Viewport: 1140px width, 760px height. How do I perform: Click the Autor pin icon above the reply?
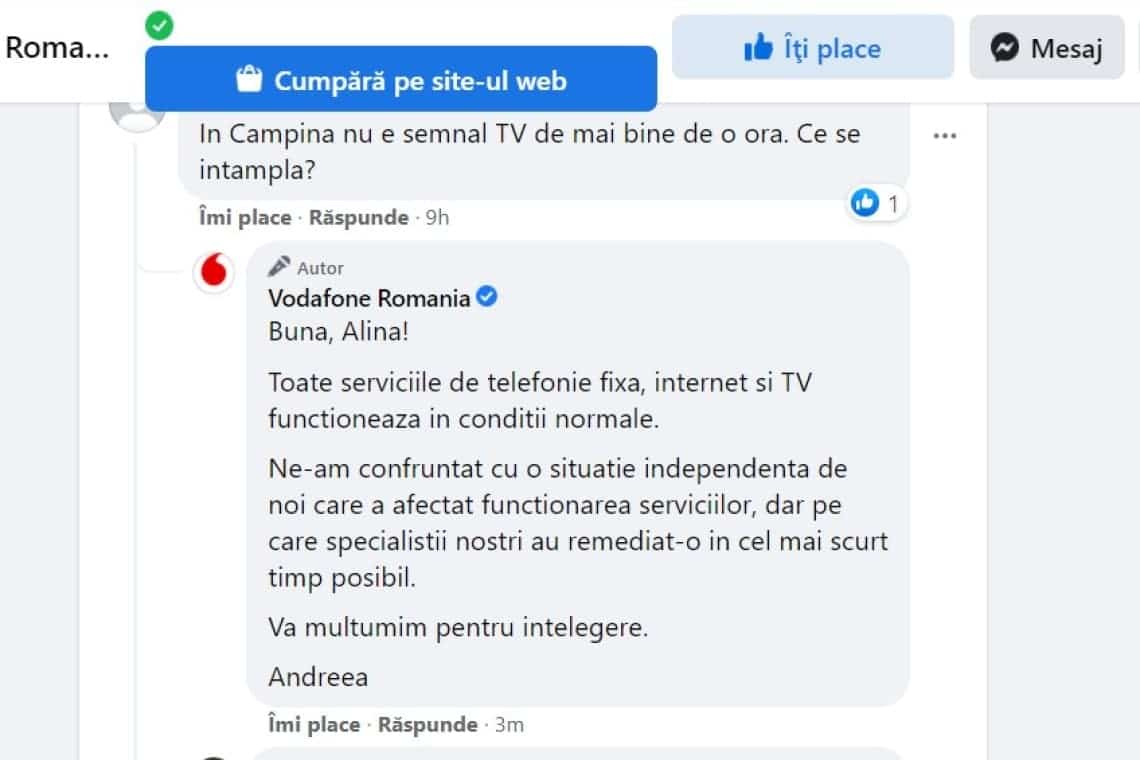[x=277, y=266]
